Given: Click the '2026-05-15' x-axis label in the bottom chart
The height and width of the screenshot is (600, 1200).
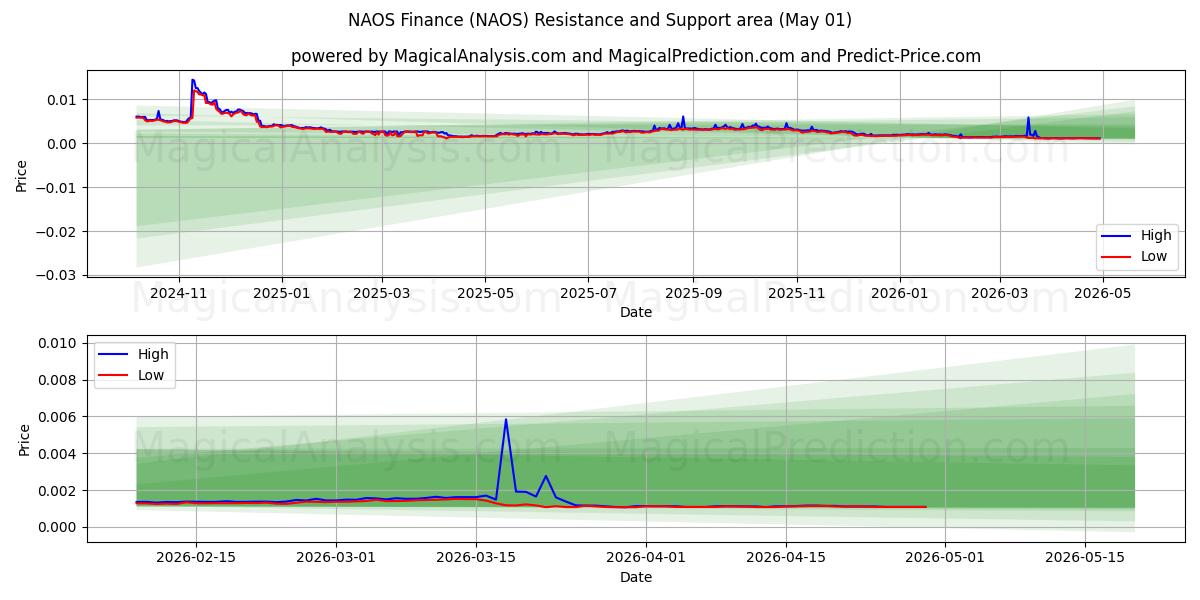Looking at the screenshot, I should click(1086, 560).
